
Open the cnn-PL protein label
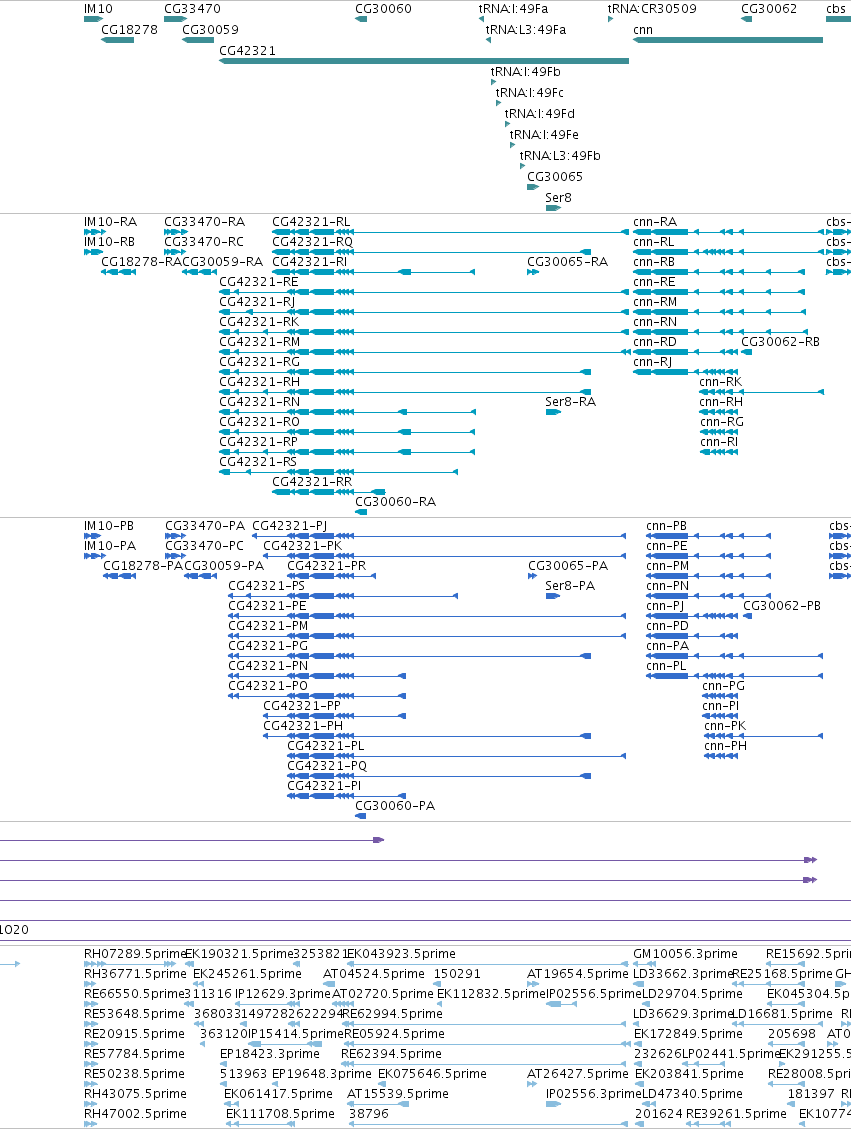pos(666,666)
